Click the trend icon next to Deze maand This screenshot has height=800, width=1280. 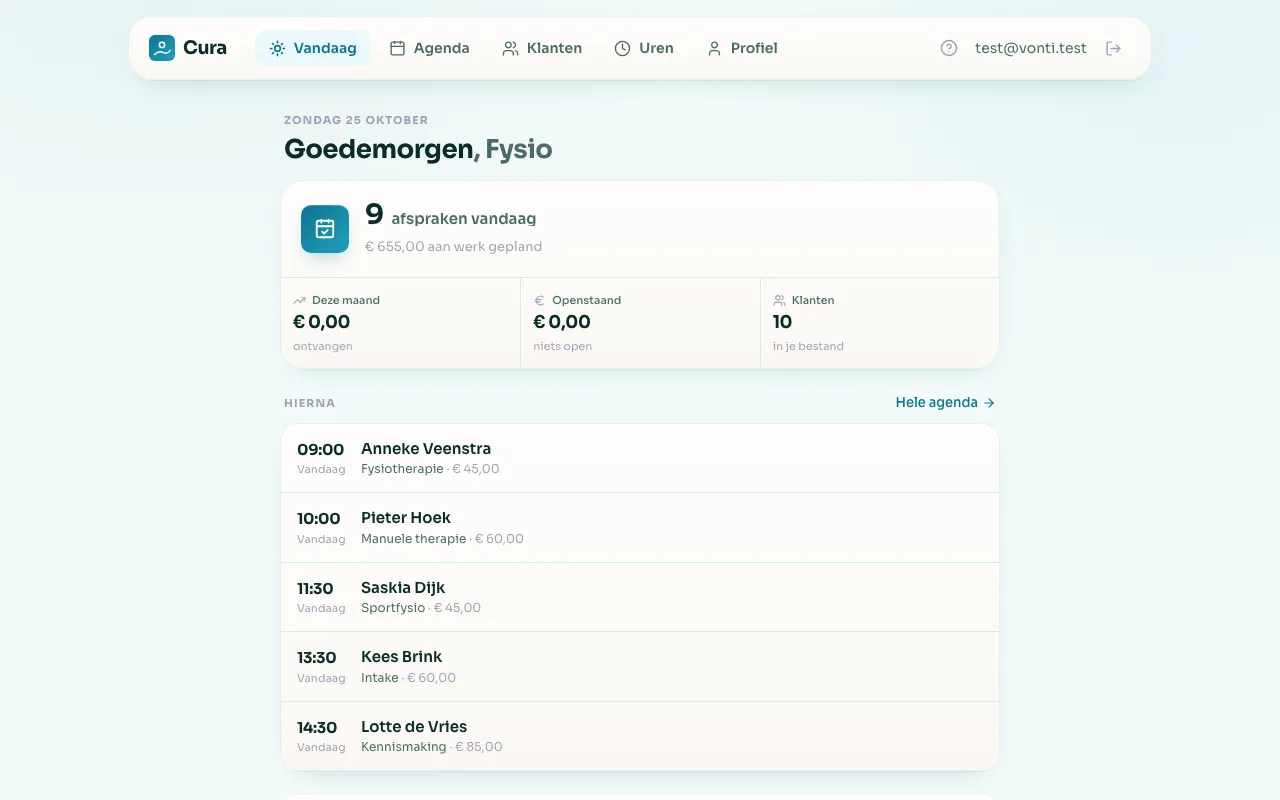click(x=299, y=300)
